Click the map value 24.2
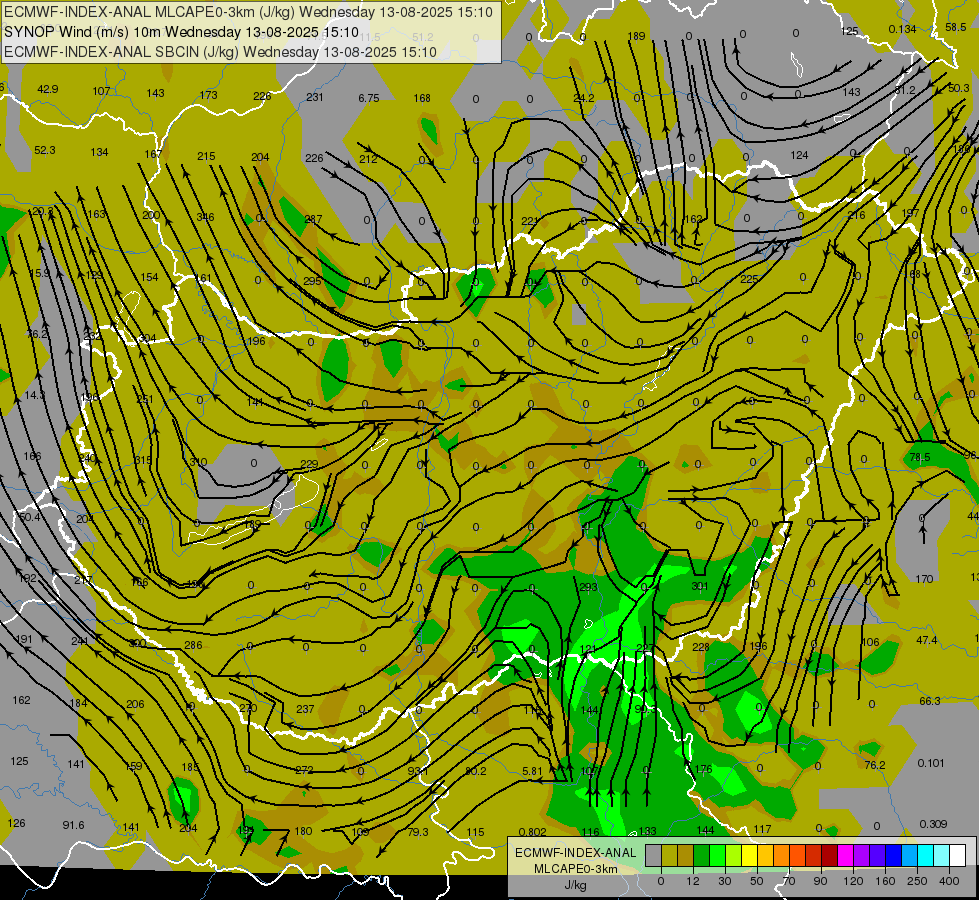 coord(584,97)
